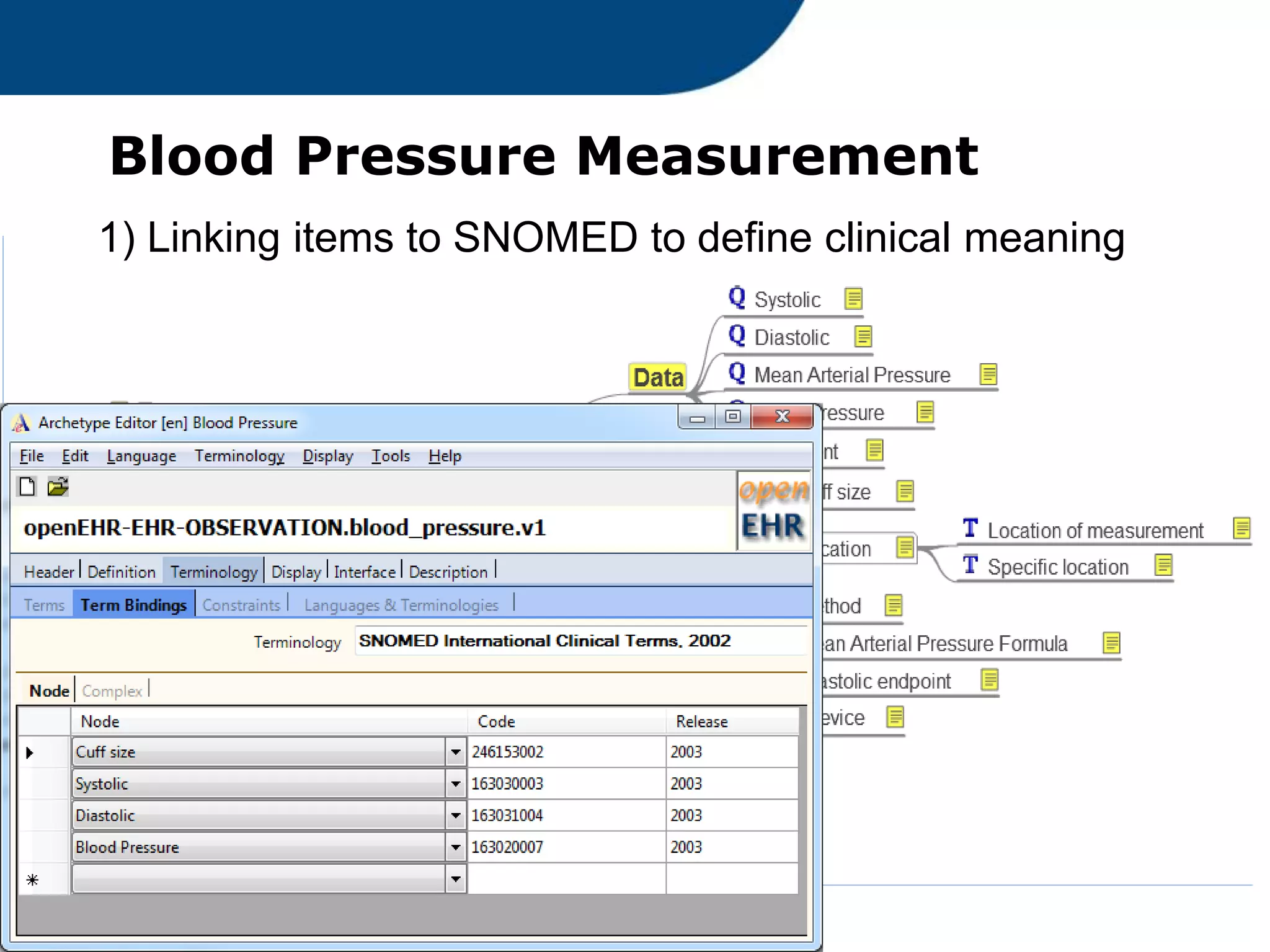1270x952 pixels.
Task: Click the Q quantity icon for Diastolic
Action: 737,335
